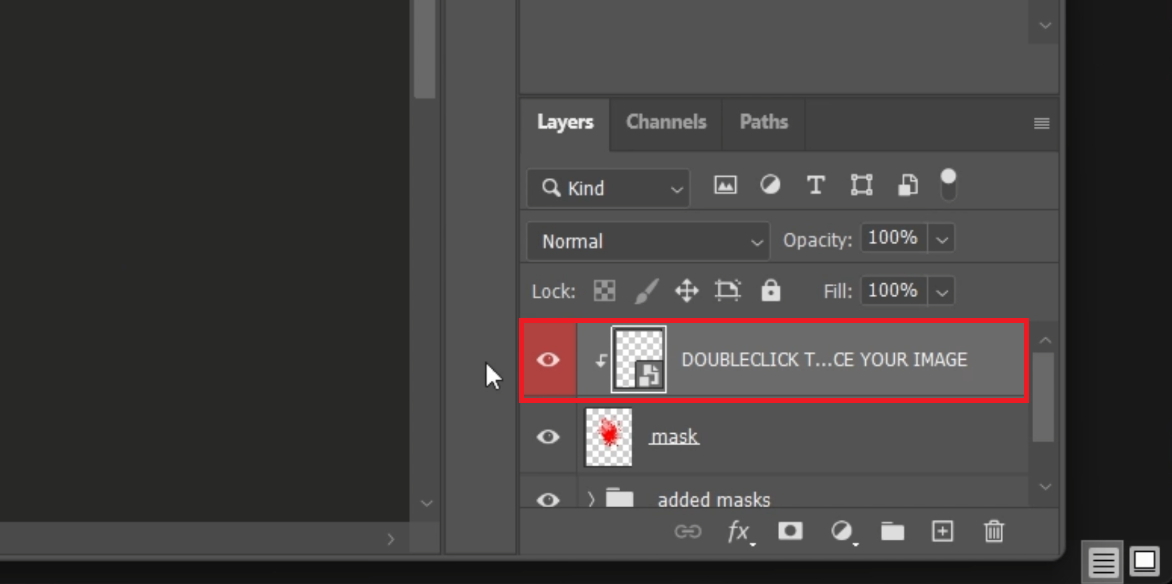Viewport: 1172px width, 584px height.
Task: Lock position move icon
Action: pos(686,291)
